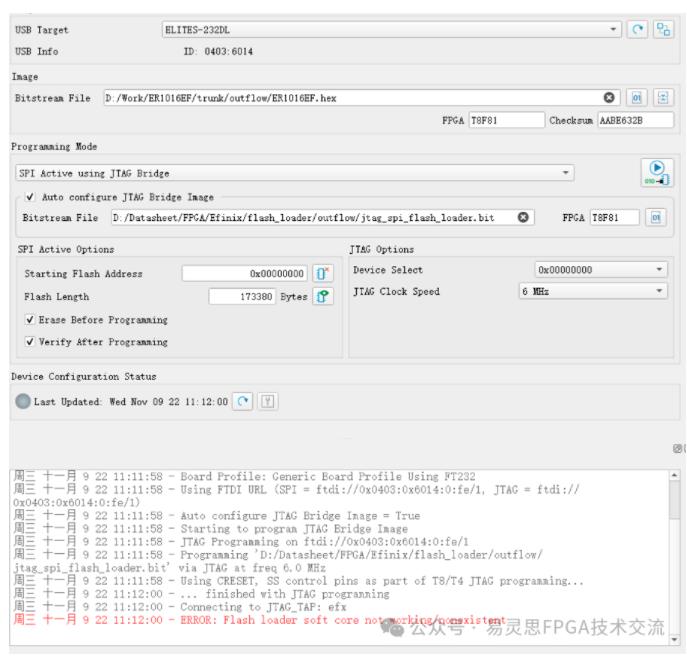The image size is (687, 663).
Task: Open the Device Select dropdown
Action: (659, 270)
